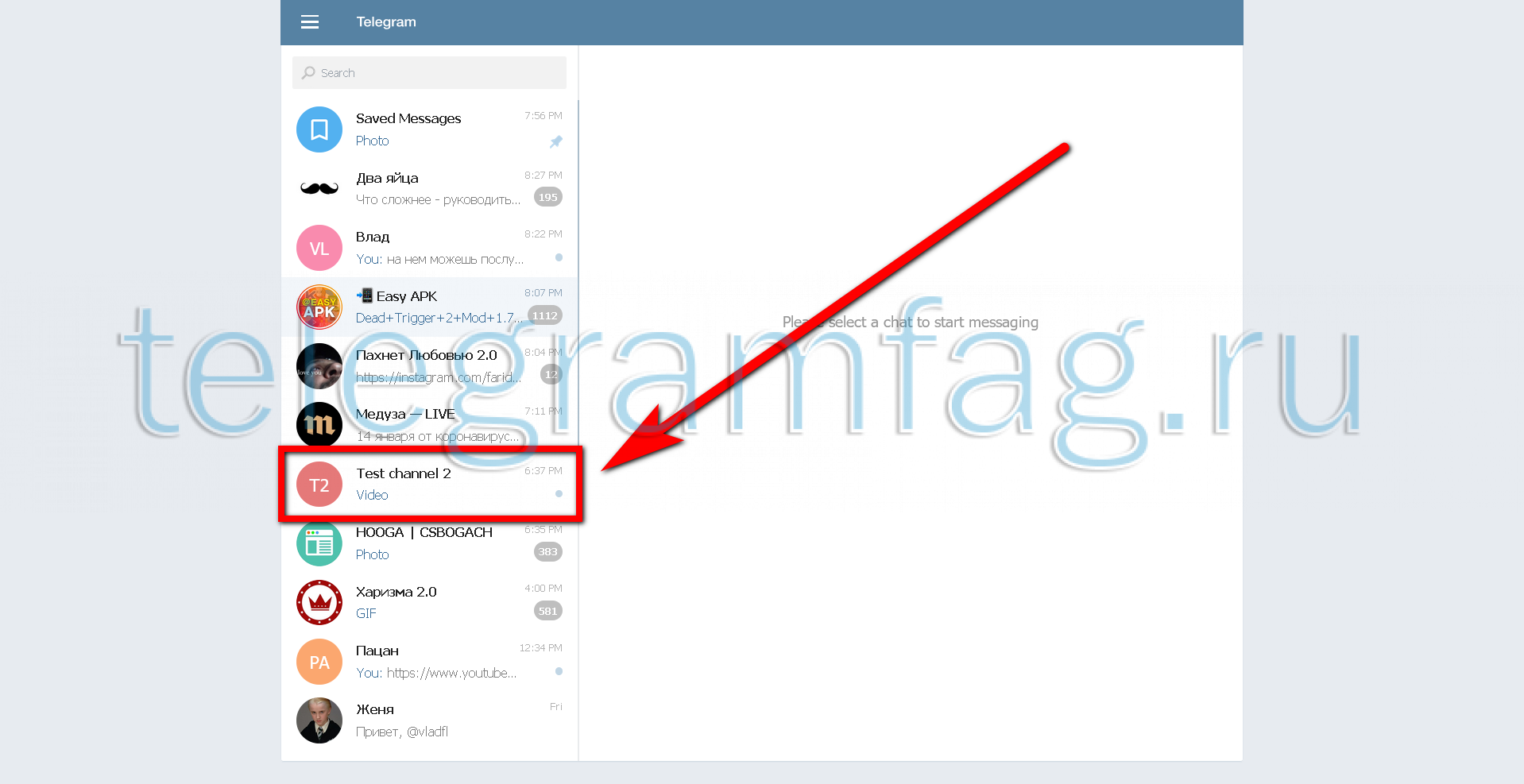Select the Два яйца chat title

(x=387, y=178)
